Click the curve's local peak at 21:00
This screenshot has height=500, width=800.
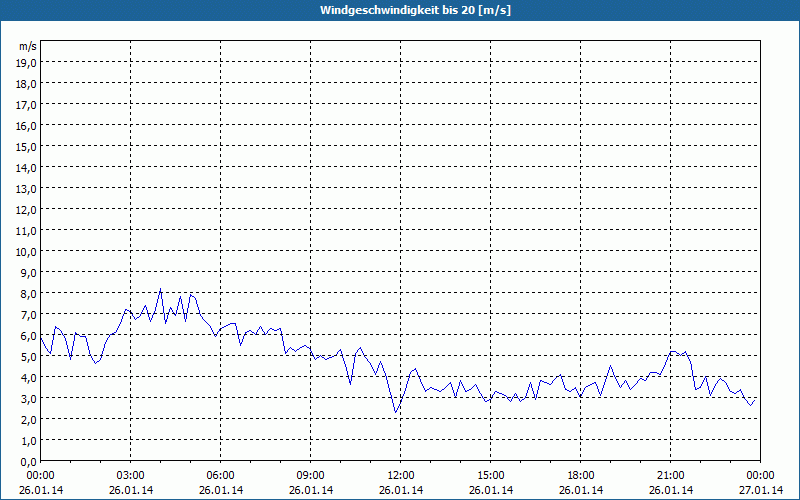pos(673,352)
